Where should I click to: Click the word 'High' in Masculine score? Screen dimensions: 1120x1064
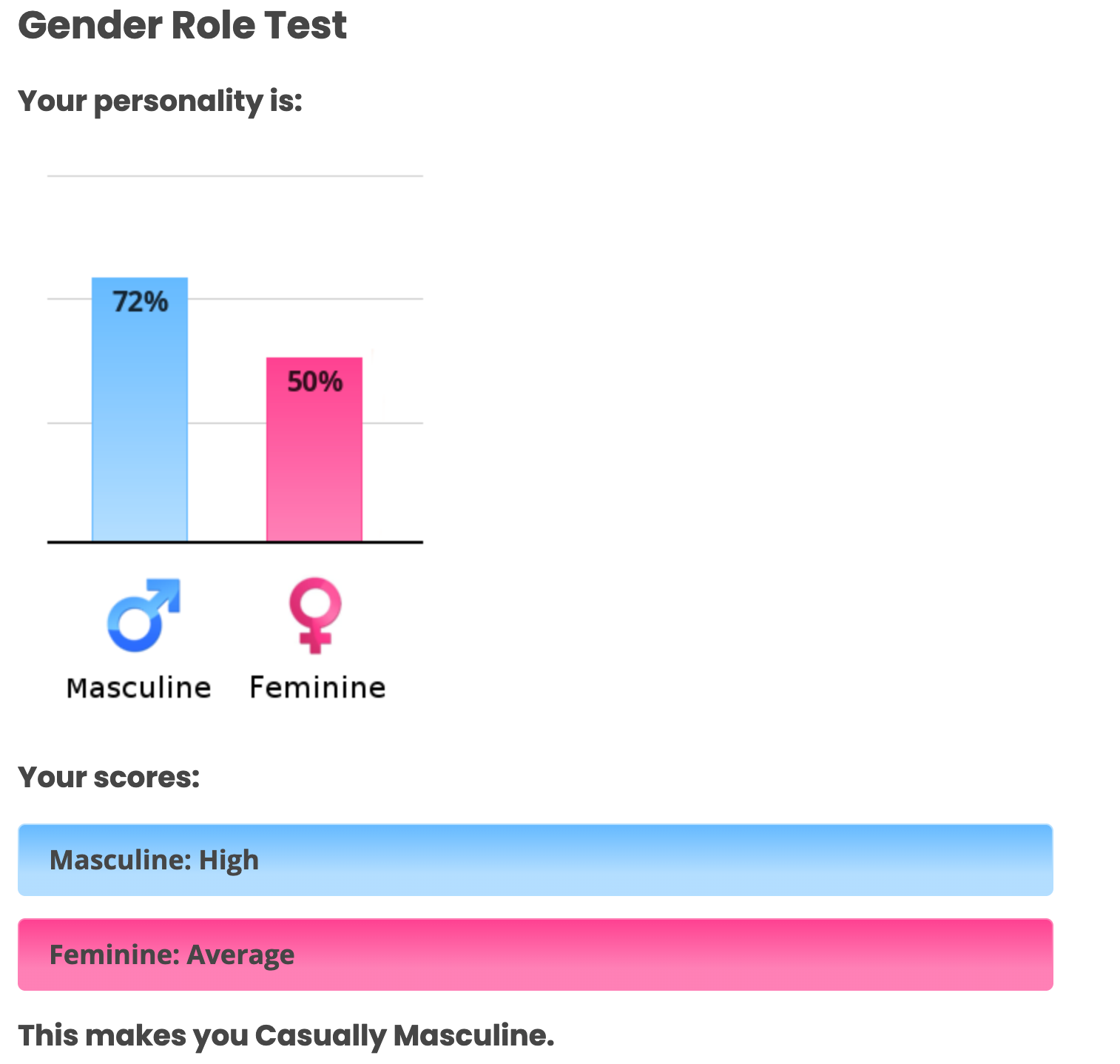pos(229,860)
